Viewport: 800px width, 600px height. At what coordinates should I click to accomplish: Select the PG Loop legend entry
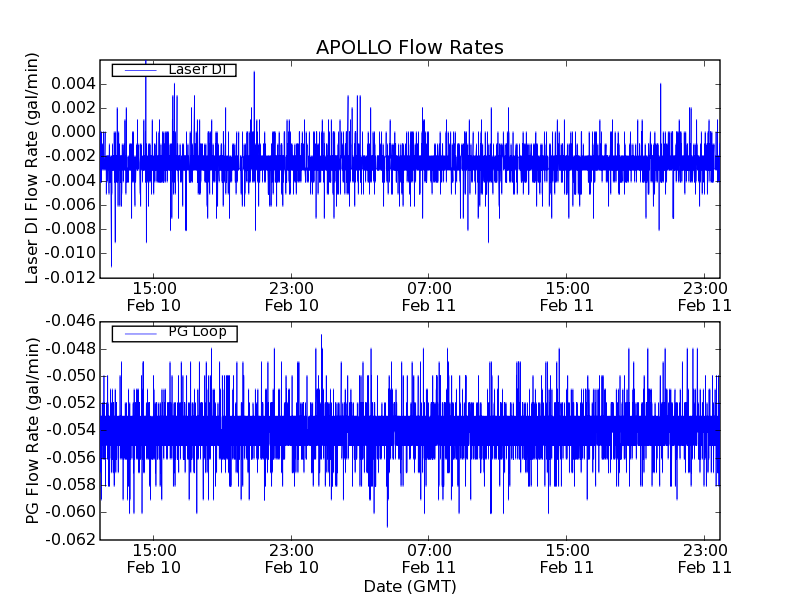coord(197,332)
